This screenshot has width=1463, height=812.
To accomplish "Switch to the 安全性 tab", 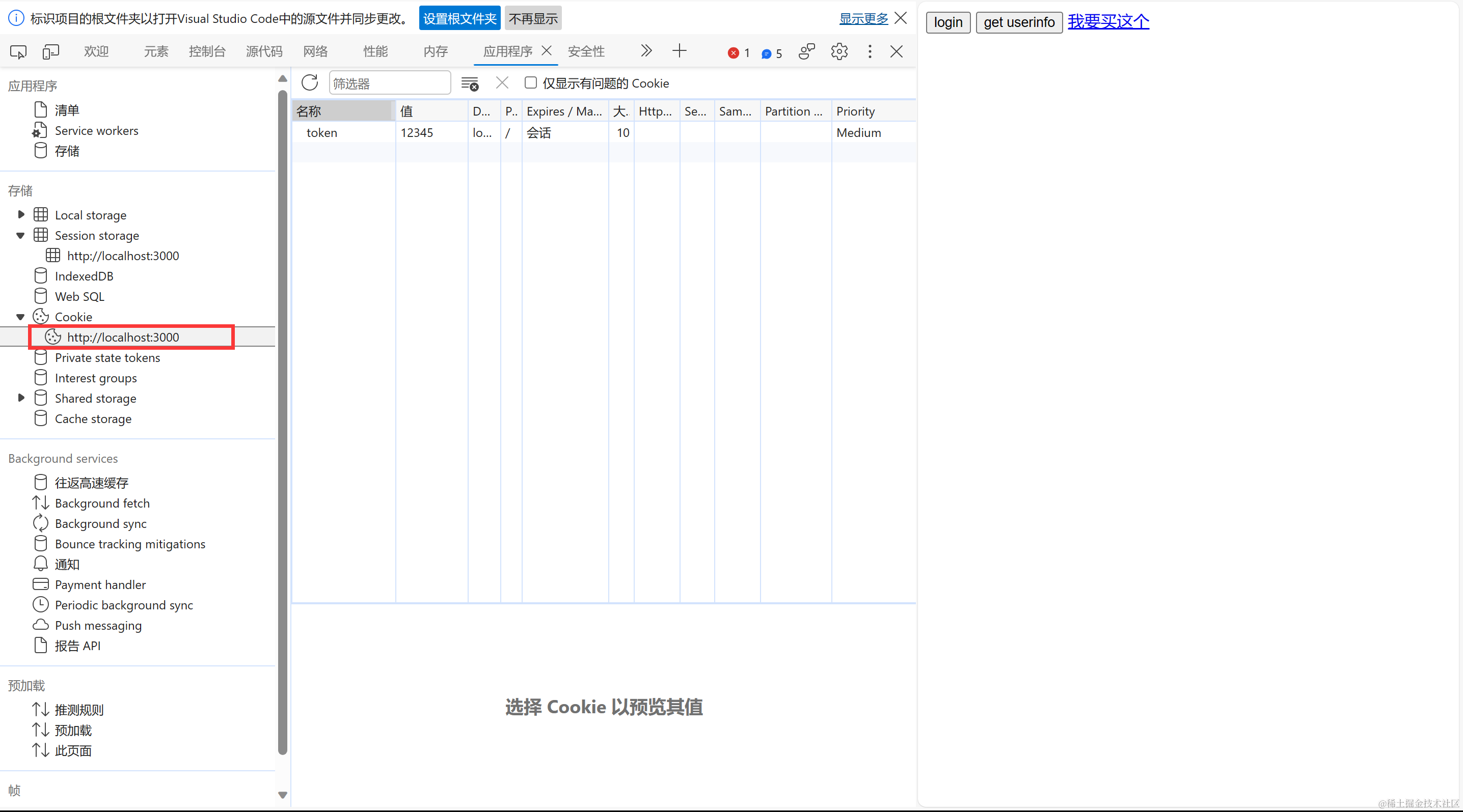I will tap(586, 51).
